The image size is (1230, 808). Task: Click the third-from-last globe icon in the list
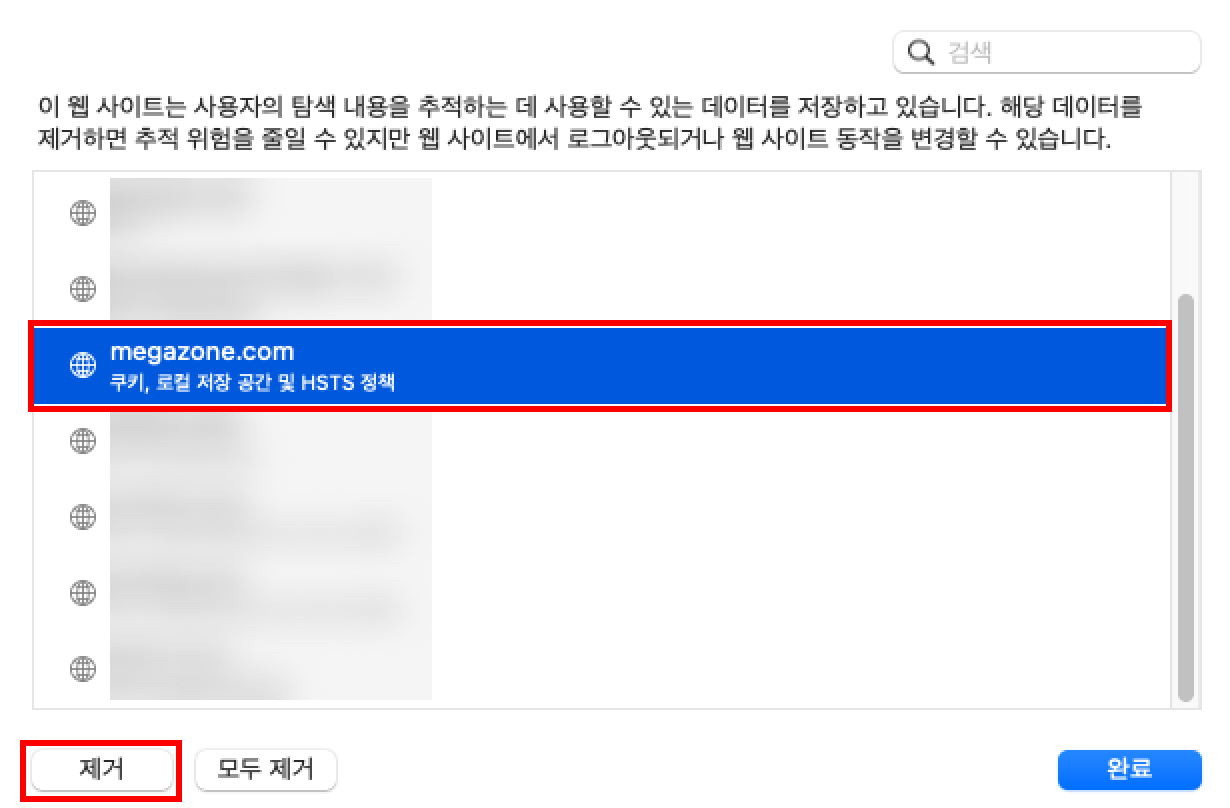click(82, 517)
